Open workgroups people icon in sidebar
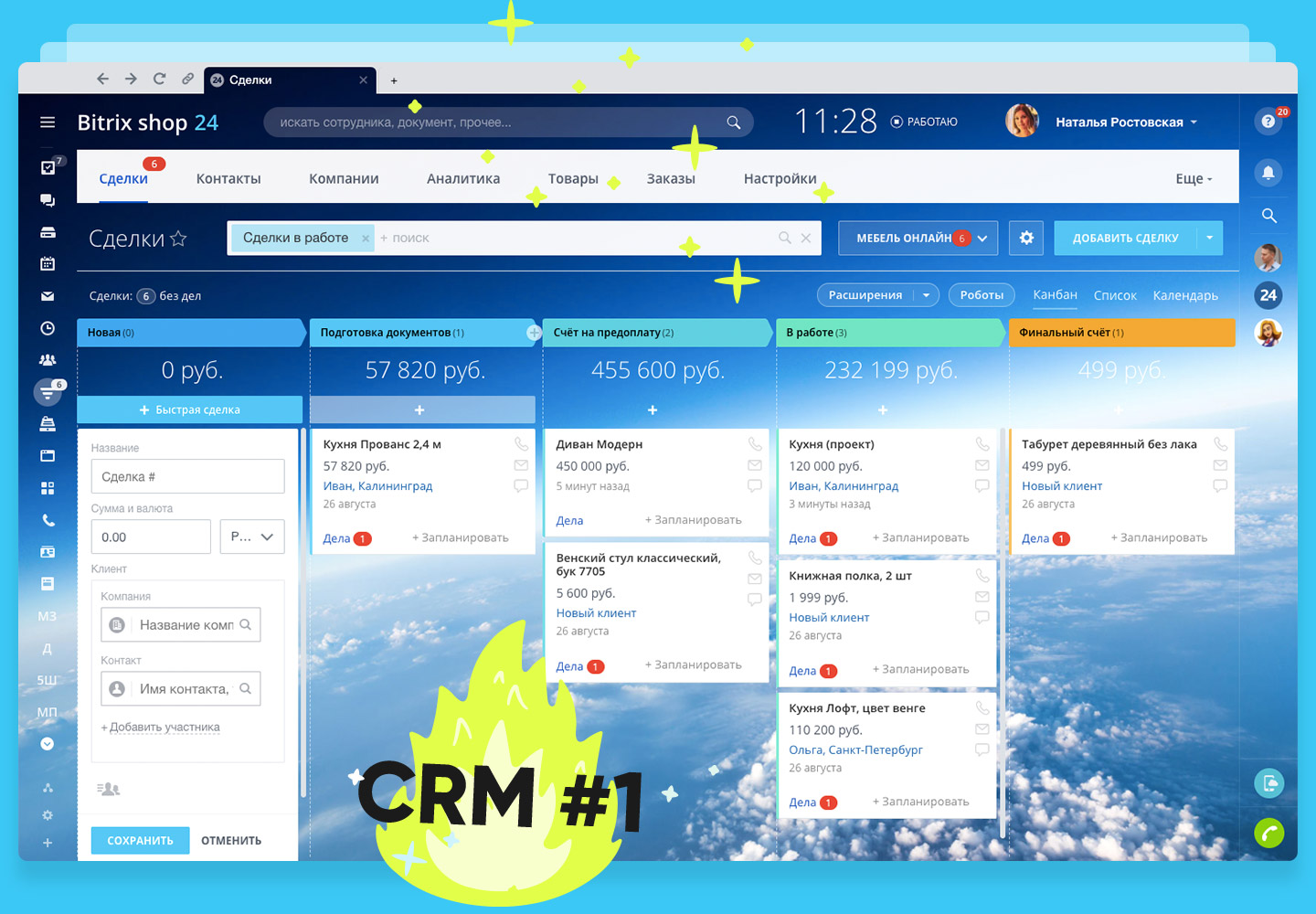The image size is (1316, 914). click(x=48, y=360)
